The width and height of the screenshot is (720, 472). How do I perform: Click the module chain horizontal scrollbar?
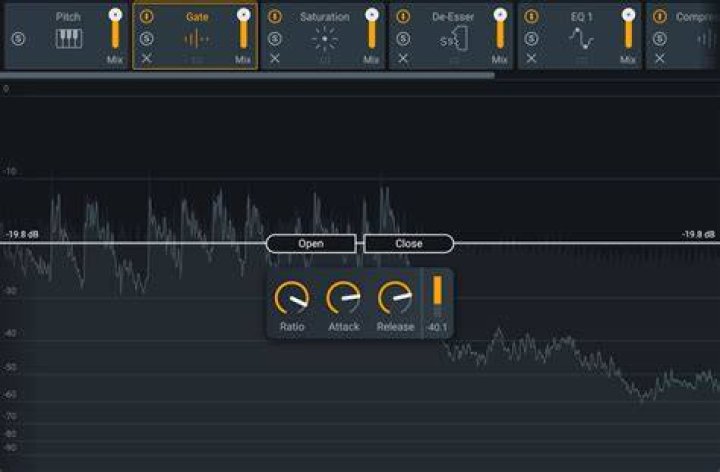pos(247,75)
